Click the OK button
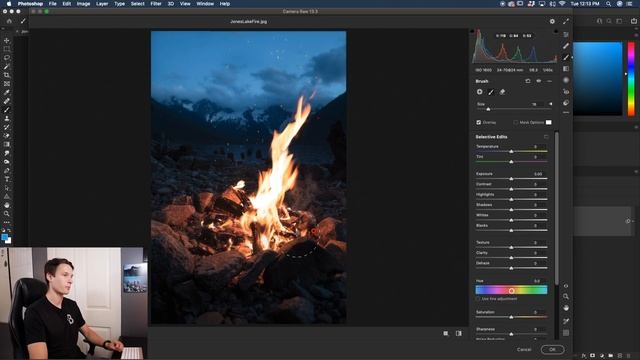This screenshot has width=640, height=360. pyautogui.click(x=552, y=349)
